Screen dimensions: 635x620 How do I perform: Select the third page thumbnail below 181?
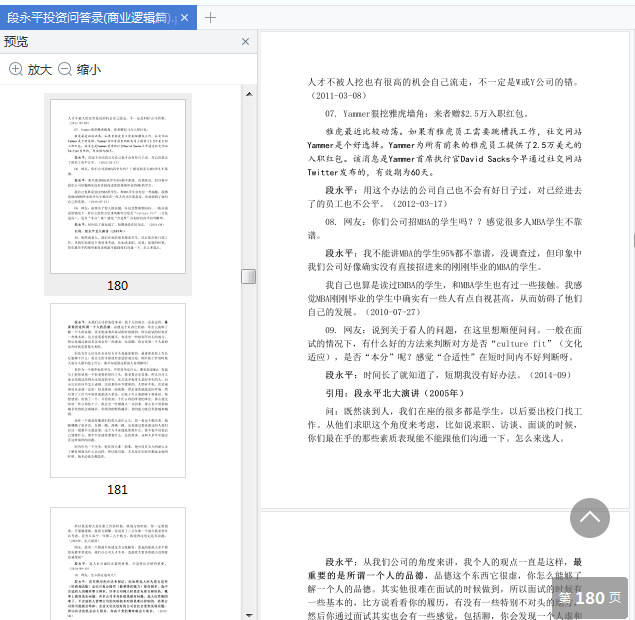[118, 563]
